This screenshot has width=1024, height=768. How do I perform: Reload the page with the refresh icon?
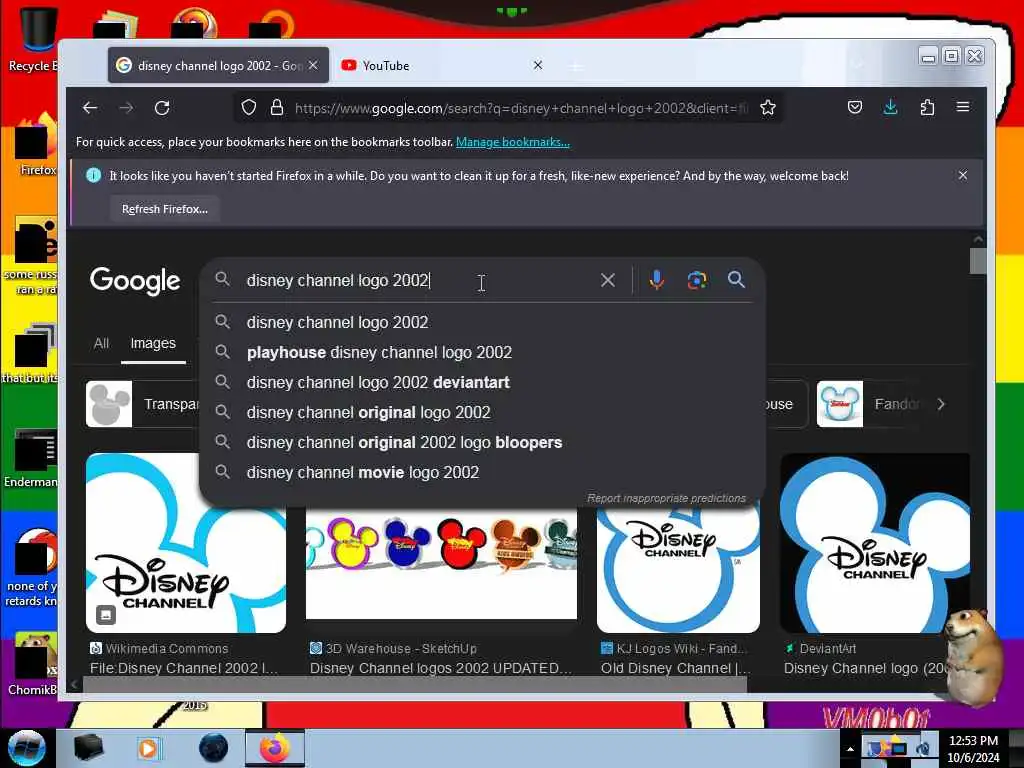click(x=162, y=108)
